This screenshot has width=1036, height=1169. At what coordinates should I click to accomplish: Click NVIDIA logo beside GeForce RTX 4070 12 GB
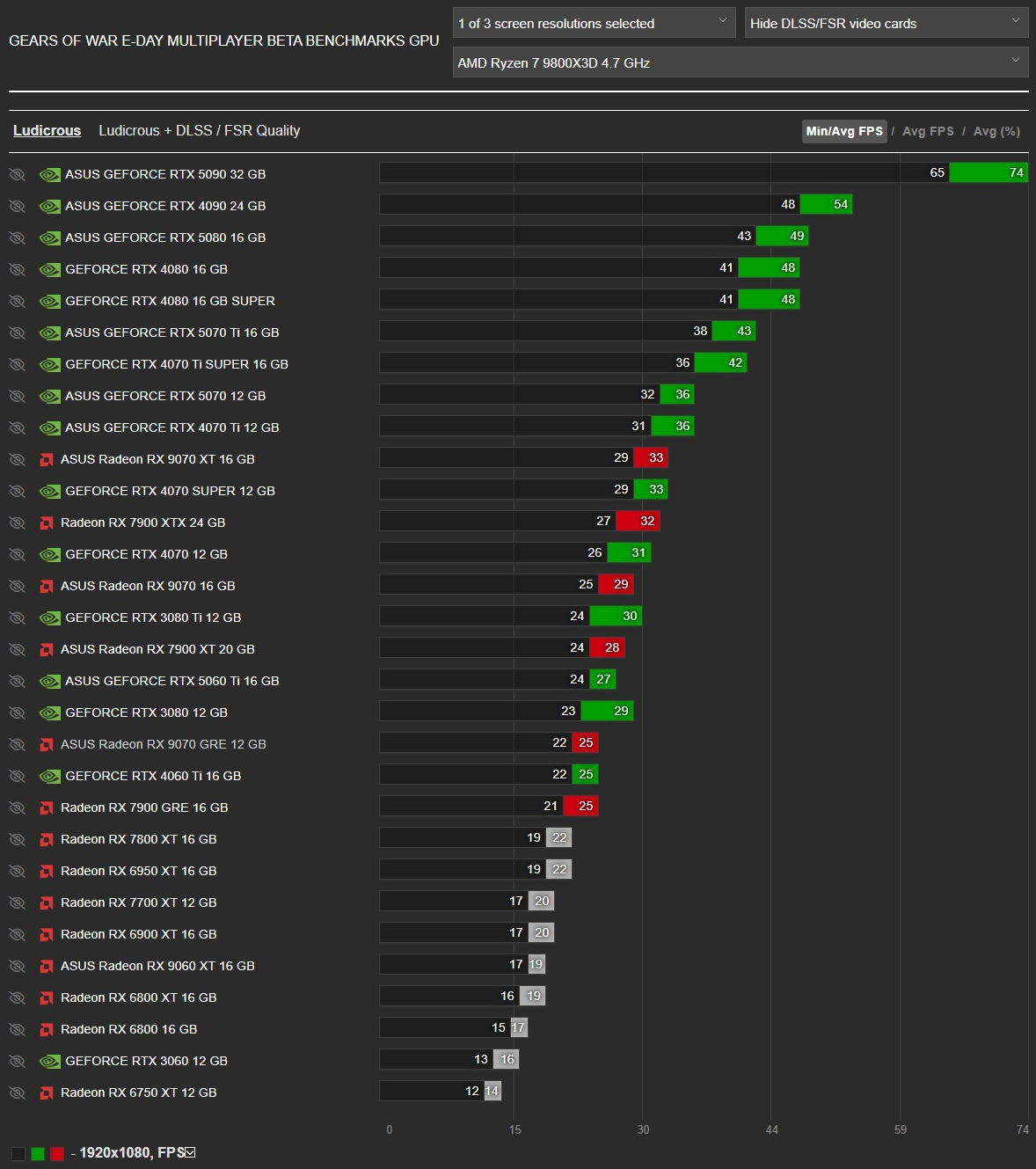[50, 554]
